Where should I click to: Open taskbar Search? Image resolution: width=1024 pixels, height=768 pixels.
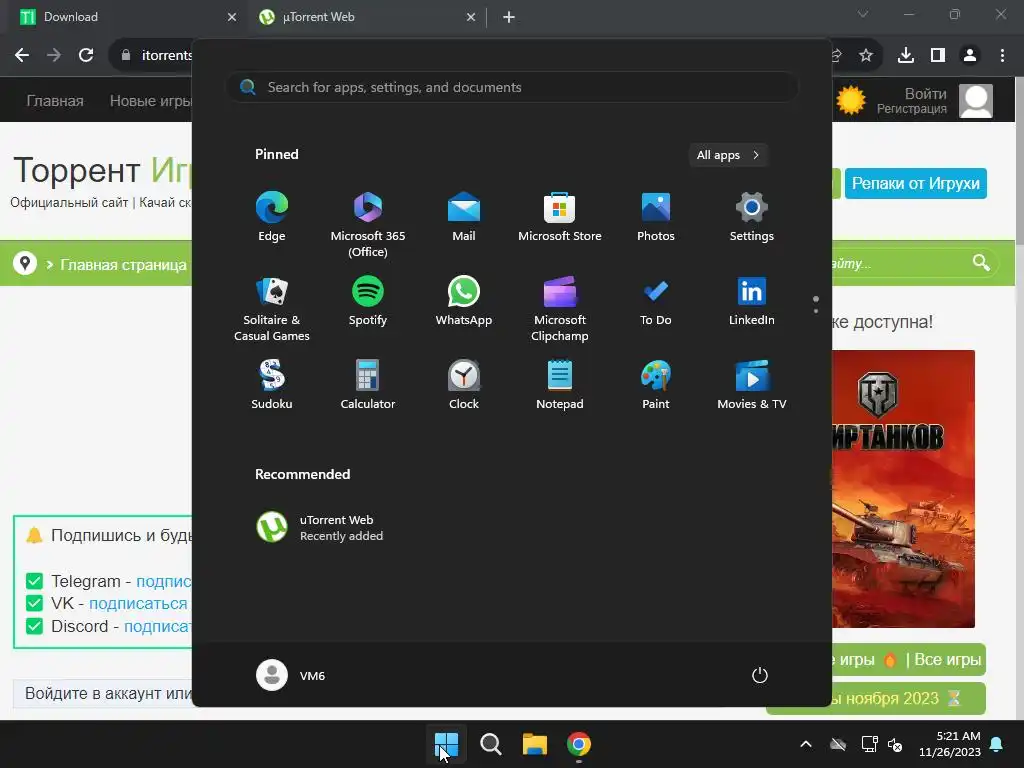pos(490,744)
